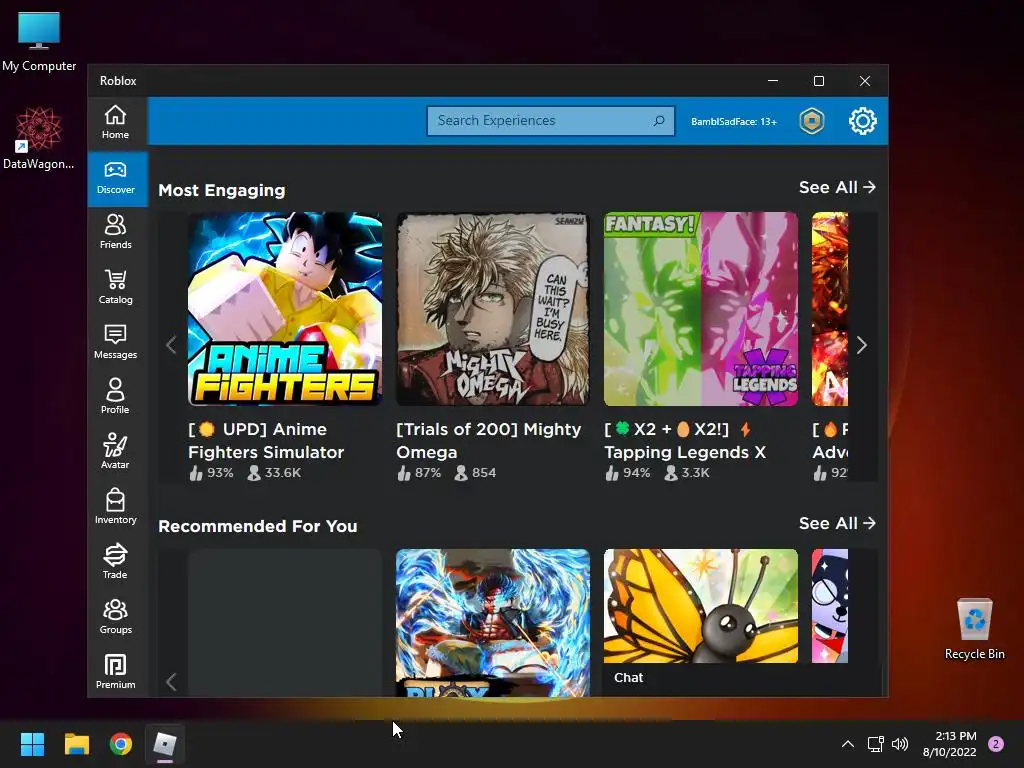Open File Explorer from the taskbar

point(76,744)
